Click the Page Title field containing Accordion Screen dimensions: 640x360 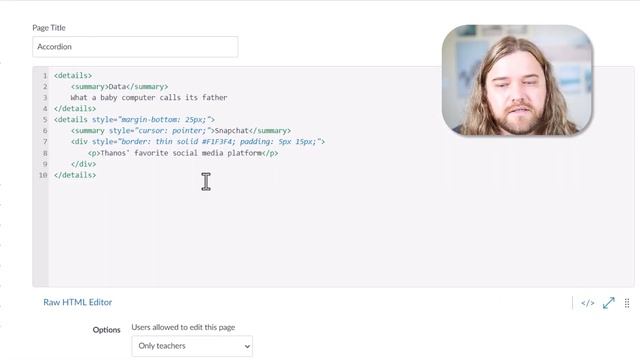pyautogui.click(x=135, y=47)
